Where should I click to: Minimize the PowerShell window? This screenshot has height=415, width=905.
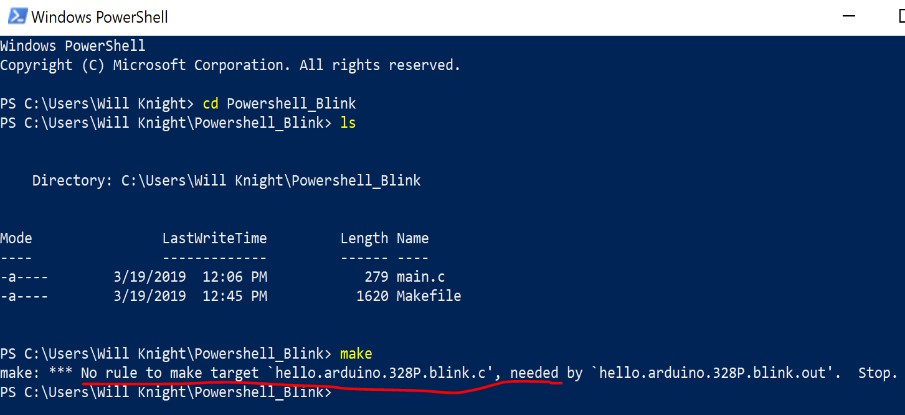848,16
